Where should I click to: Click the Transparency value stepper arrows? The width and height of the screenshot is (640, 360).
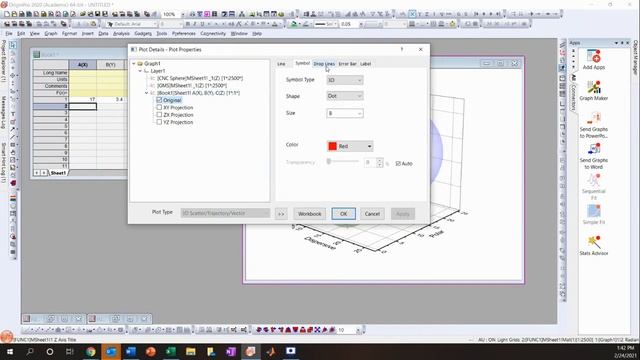(x=380, y=163)
